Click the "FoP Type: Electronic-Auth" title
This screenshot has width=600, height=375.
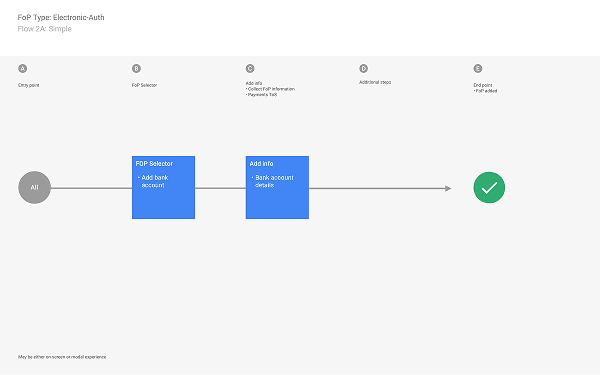coord(61,17)
